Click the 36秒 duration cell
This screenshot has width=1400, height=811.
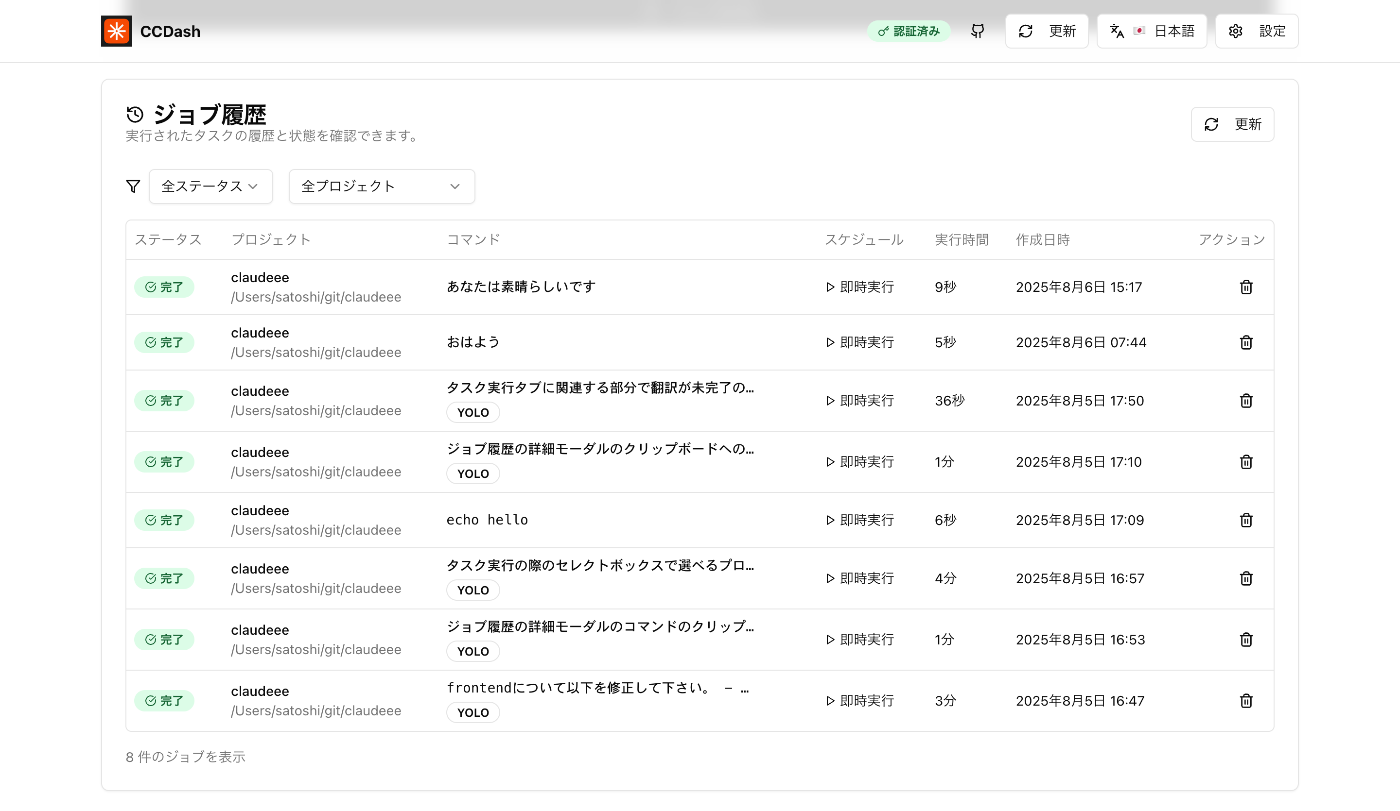click(x=950, y=400)
